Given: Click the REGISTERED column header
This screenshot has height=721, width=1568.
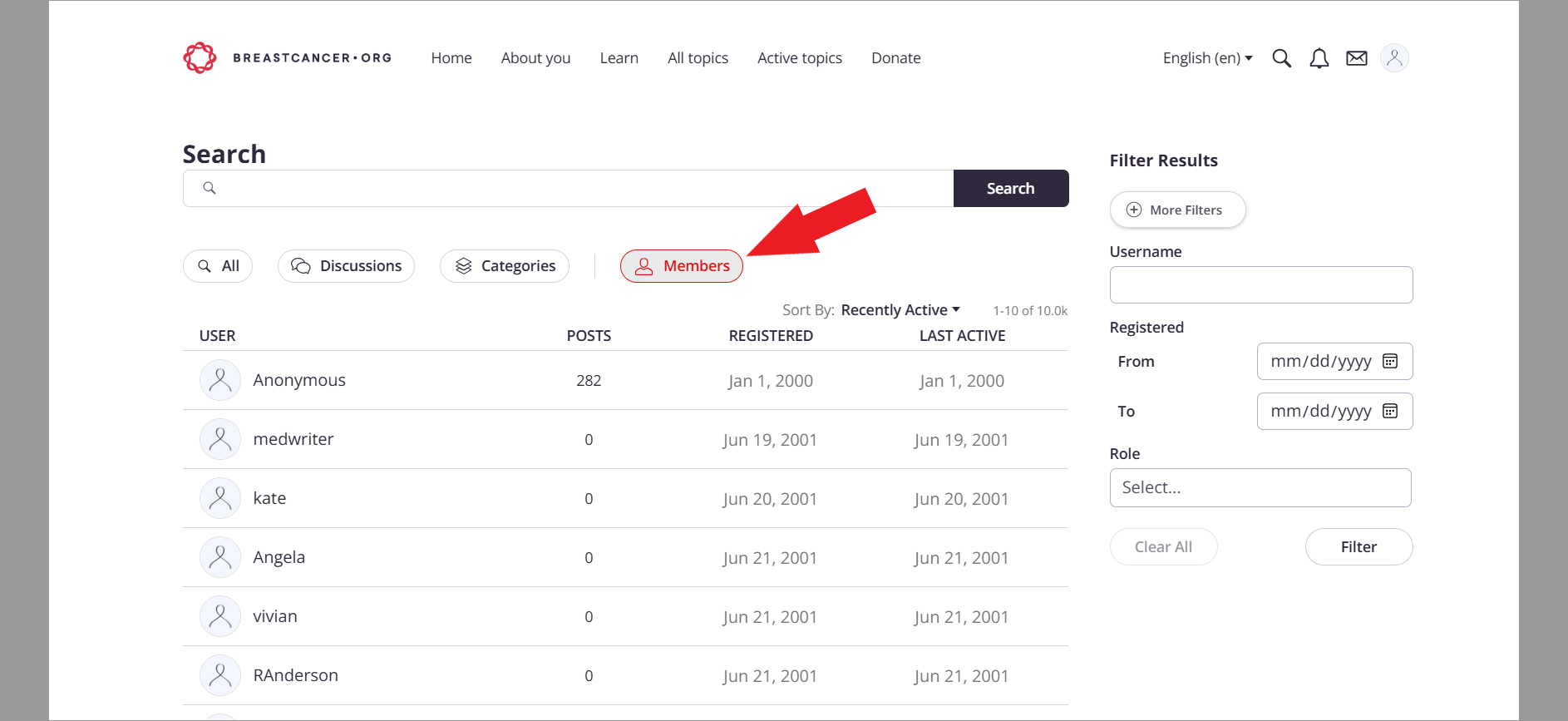Looking at the screenshot, I should [x=771, y=336].
